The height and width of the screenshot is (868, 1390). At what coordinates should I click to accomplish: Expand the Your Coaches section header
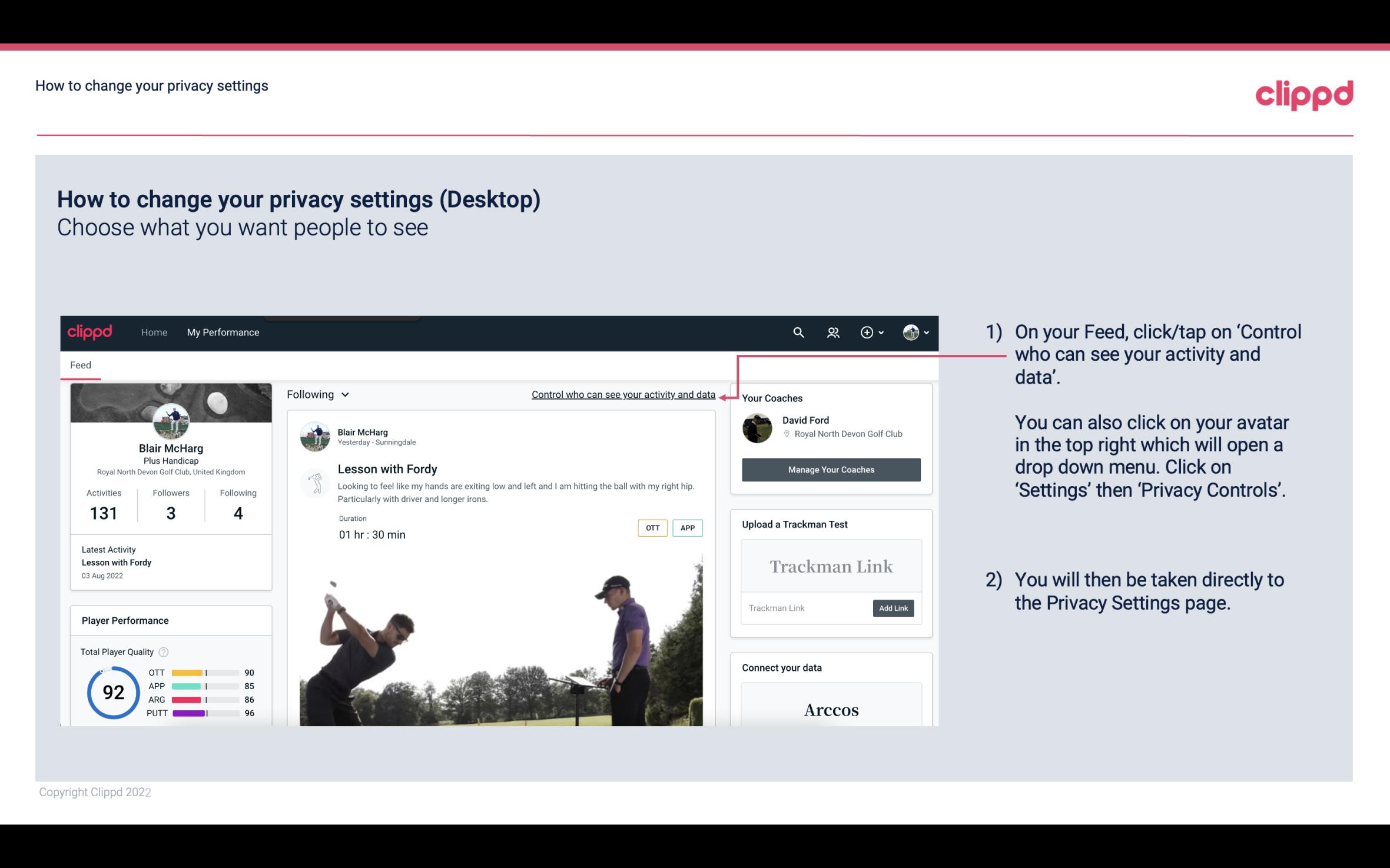[772, 397]
